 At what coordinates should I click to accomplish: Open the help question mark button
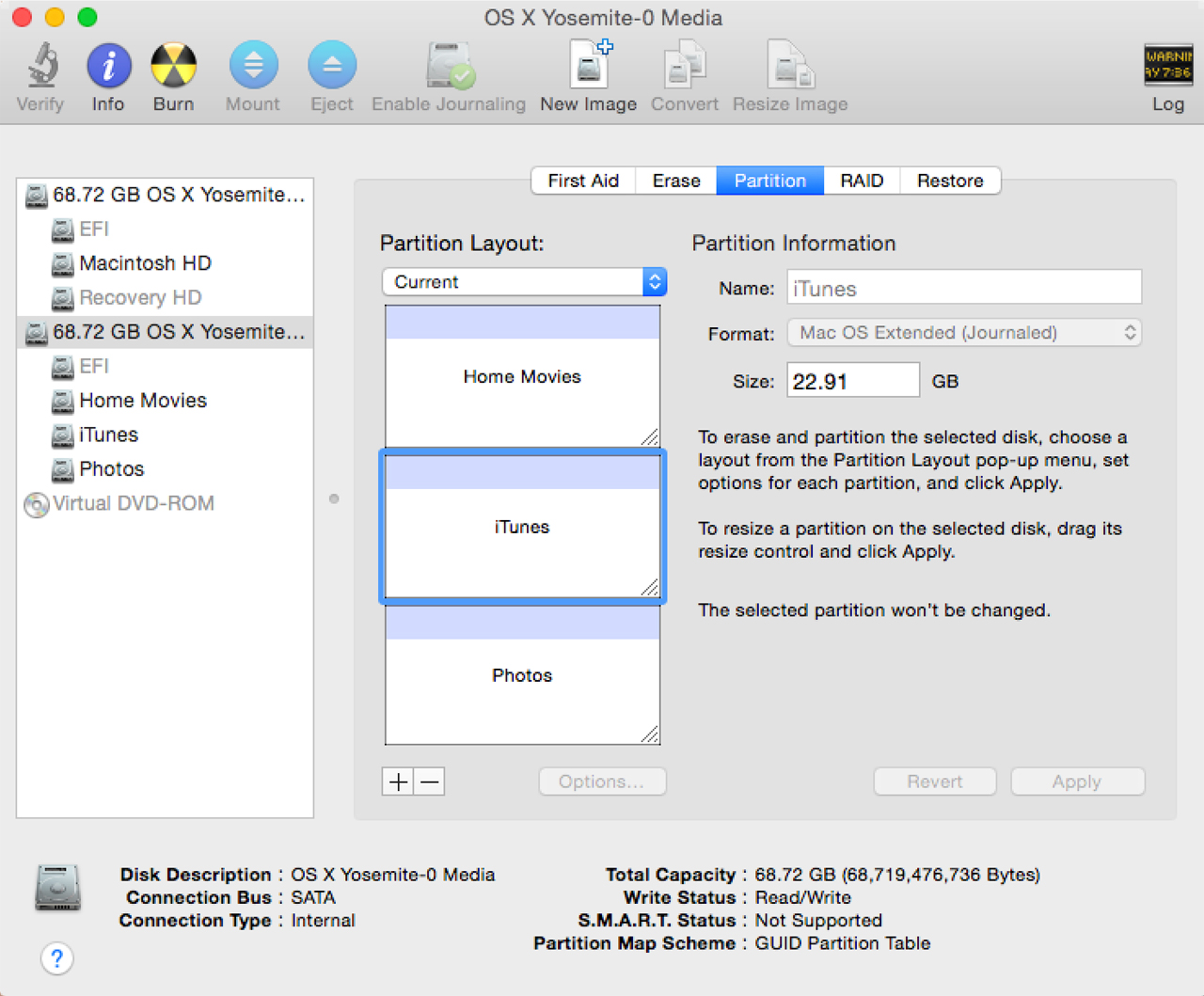coord(57,958)
